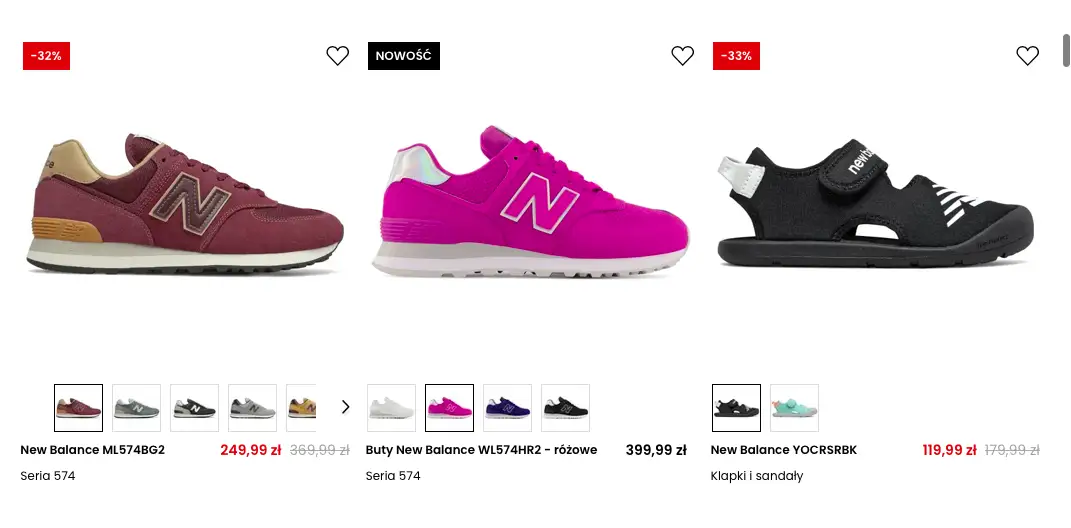Image resolution: width=1071 pixels, height=528 pixels.
Task: Click the large pink sneaker product image
Action: tap(530, 204)
